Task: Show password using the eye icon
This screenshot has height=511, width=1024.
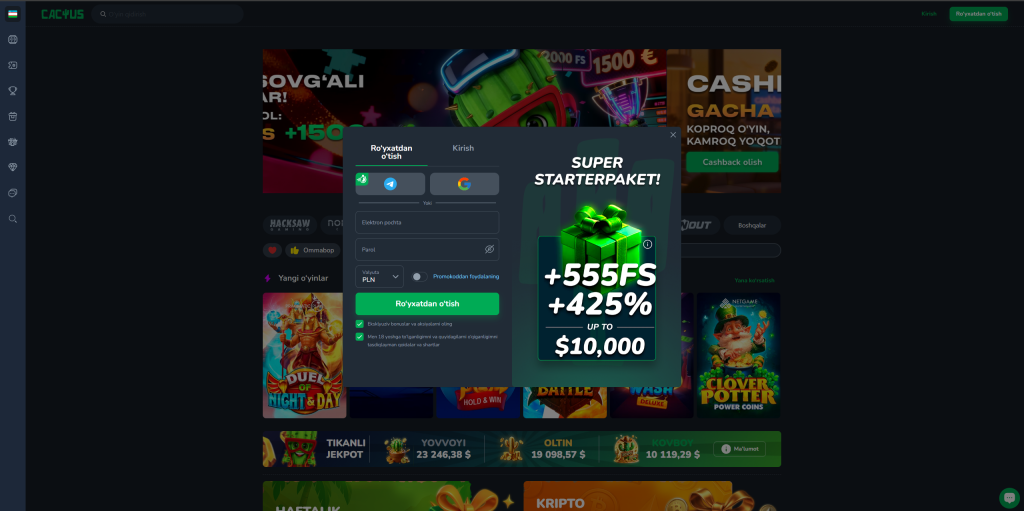Action: coord(489,249)
